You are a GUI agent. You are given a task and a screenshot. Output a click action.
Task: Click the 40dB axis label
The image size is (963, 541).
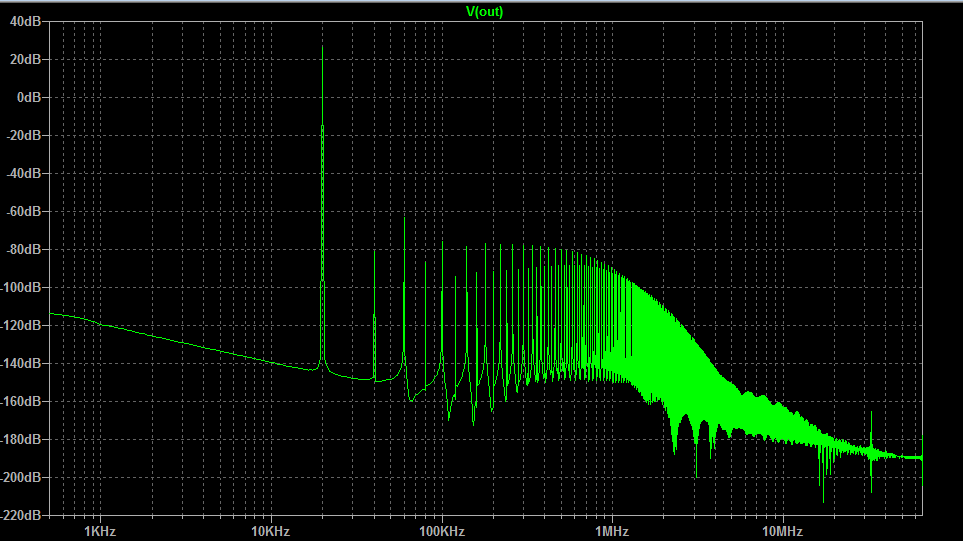(25, 21)
